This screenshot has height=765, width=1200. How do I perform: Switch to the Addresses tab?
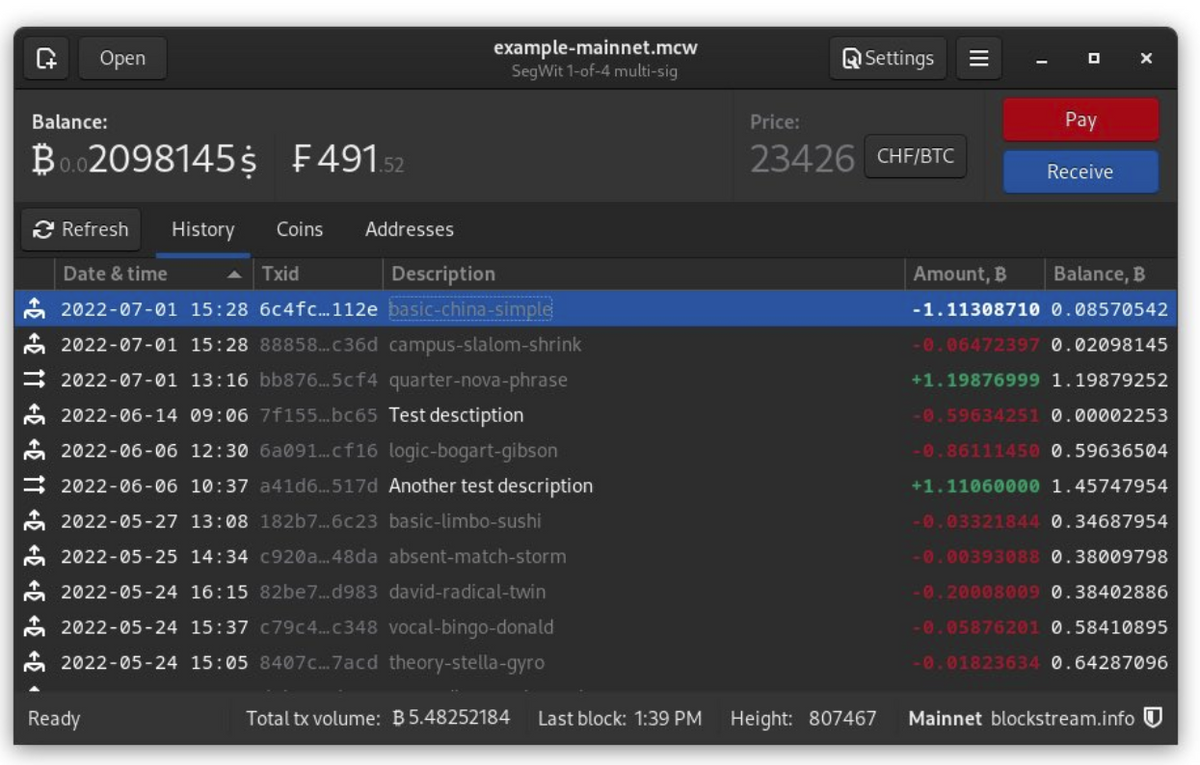point(409,230)
